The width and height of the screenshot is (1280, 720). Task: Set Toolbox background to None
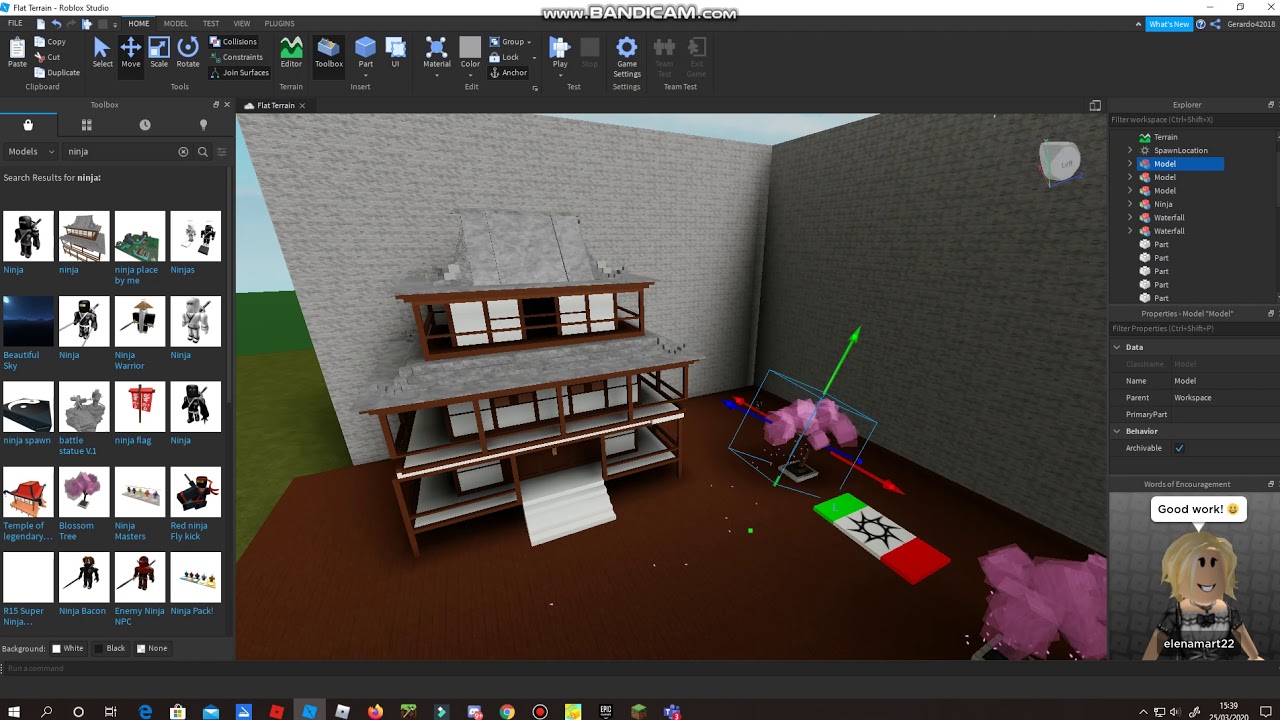pyautogui.click(x=152, y=648)
